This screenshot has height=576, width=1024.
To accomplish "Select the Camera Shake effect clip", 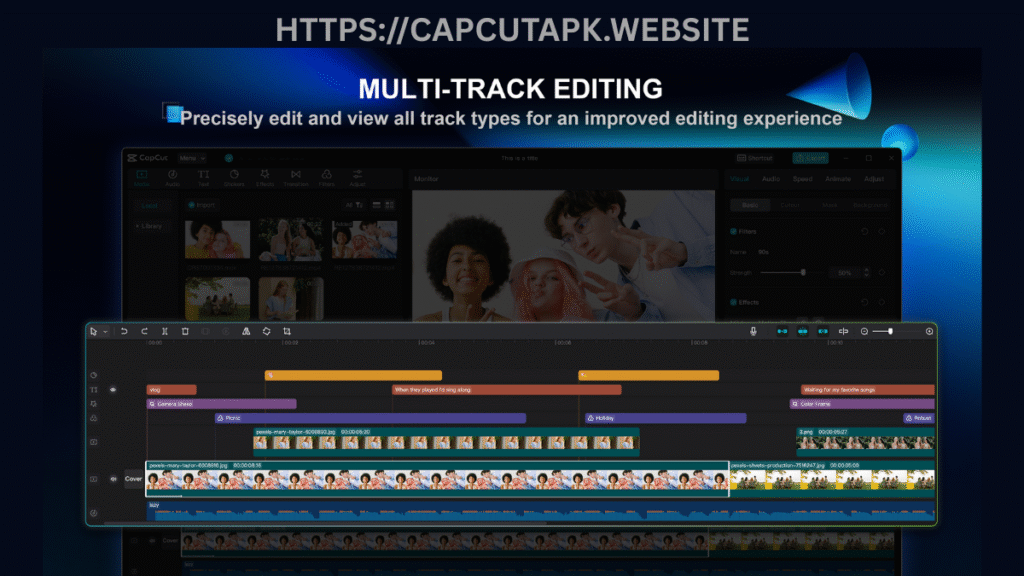I will coord(221,404).
